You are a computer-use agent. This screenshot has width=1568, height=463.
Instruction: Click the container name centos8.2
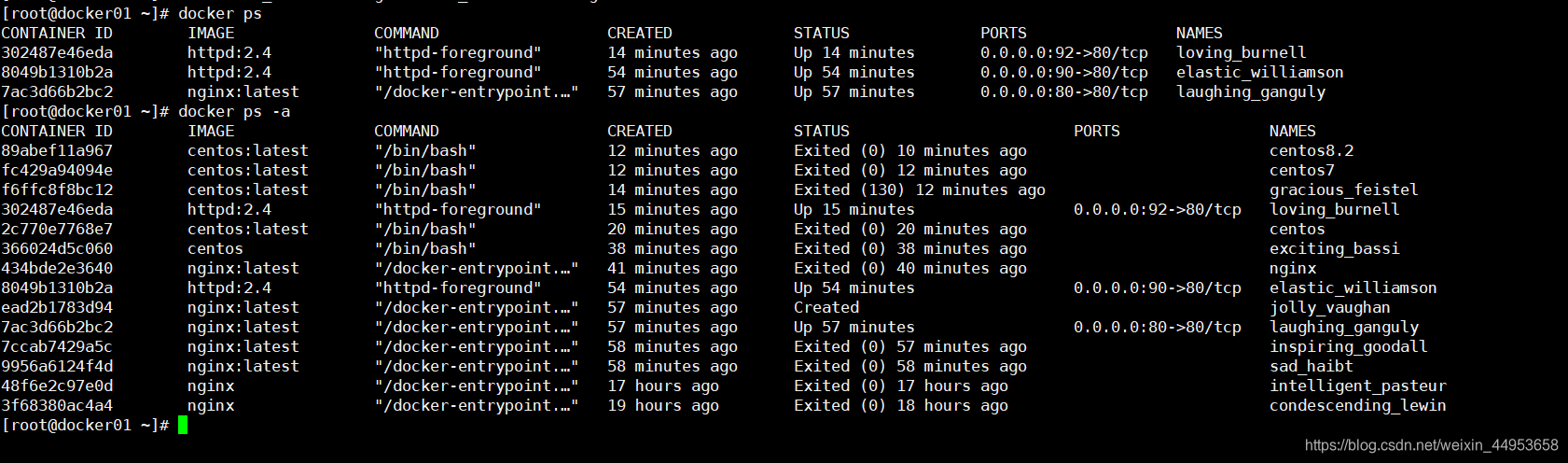(x=1311, y=150)
